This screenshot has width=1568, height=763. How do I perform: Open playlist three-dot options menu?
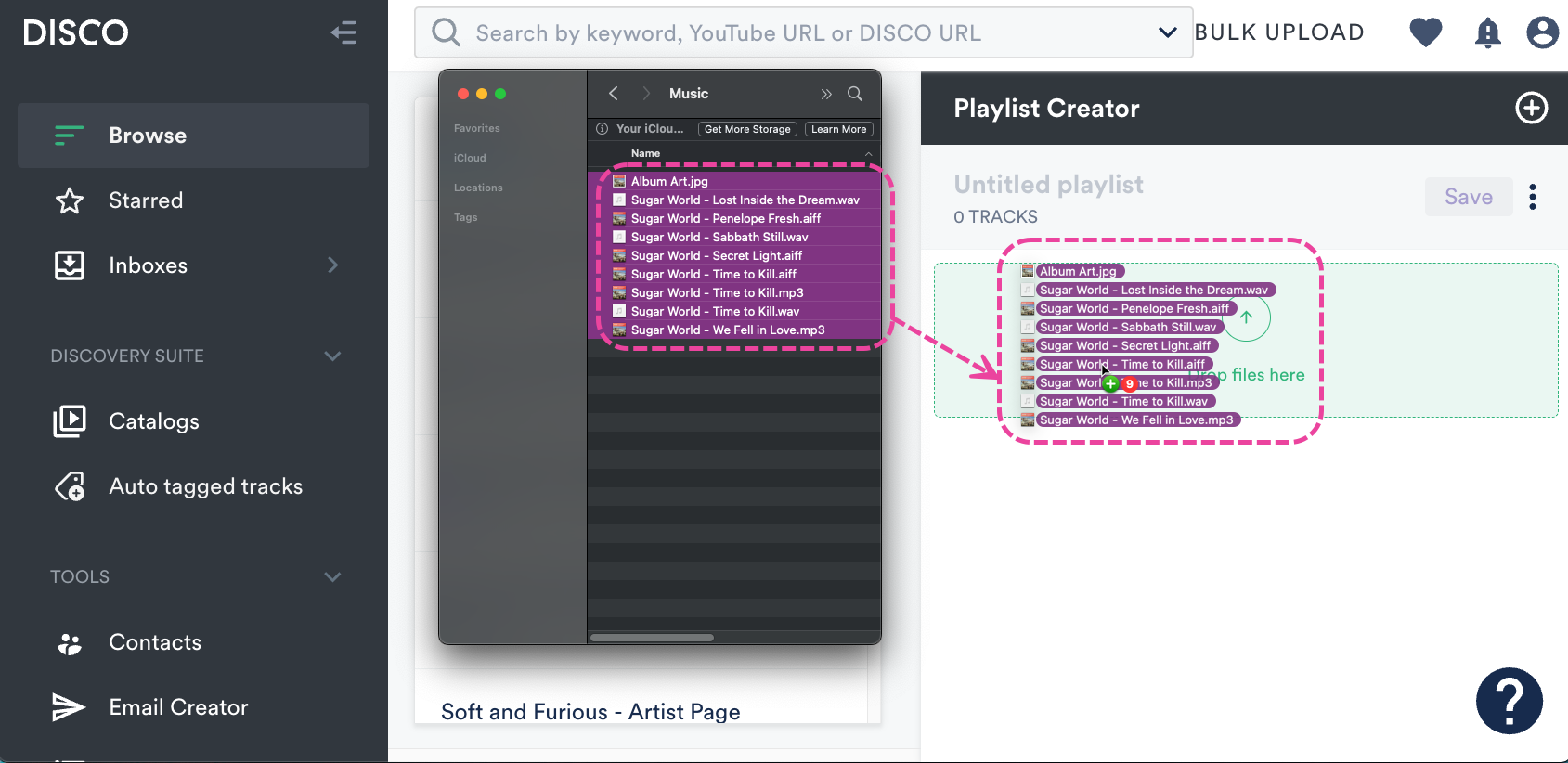1533,197
